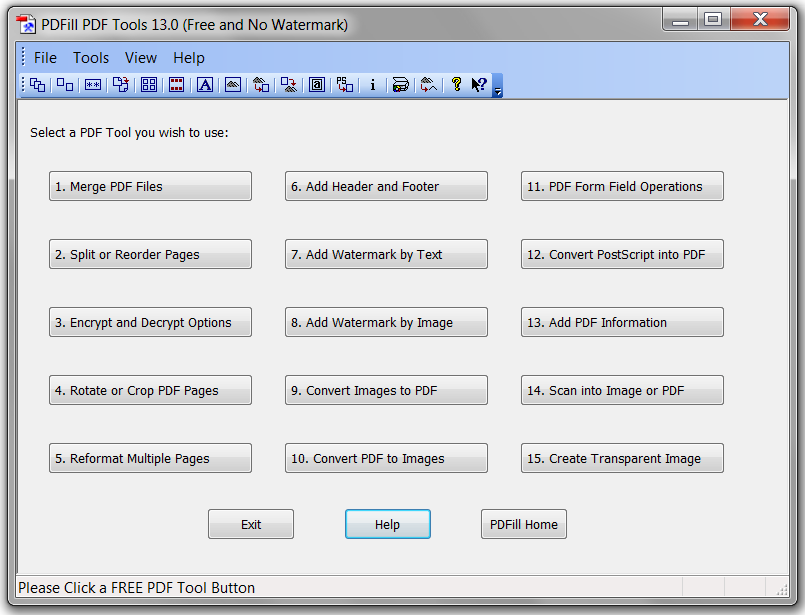Click the Create Transparent Image toolbar icon
Image resolution: width=805 pixels, height=615 pixels.
[429, 85]
